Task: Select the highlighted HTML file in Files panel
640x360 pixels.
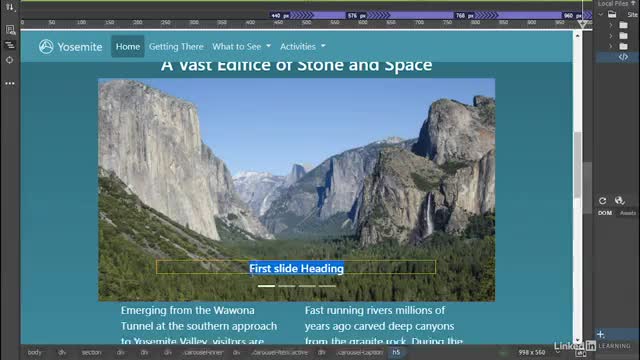Action: 618,57
